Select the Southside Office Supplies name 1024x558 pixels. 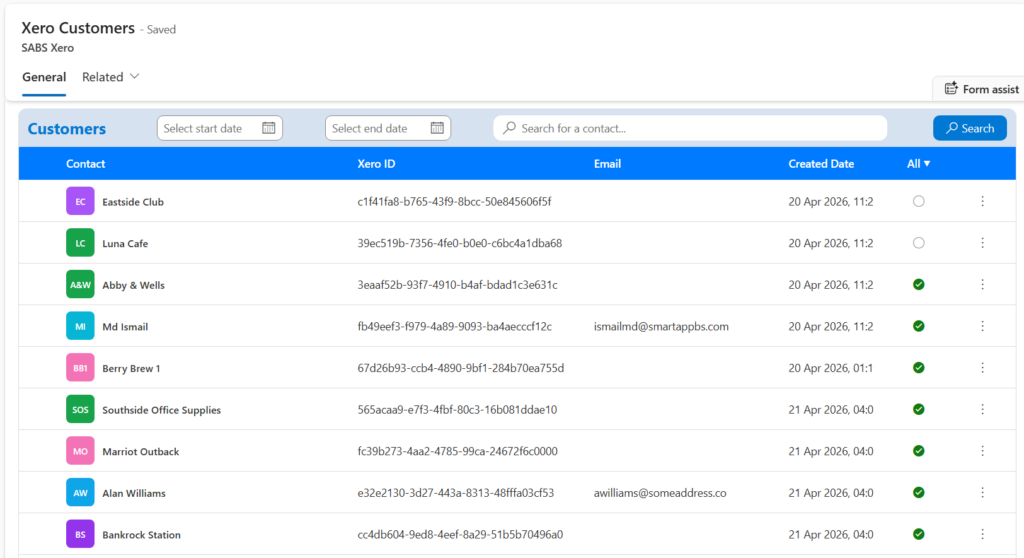[161, 410]
